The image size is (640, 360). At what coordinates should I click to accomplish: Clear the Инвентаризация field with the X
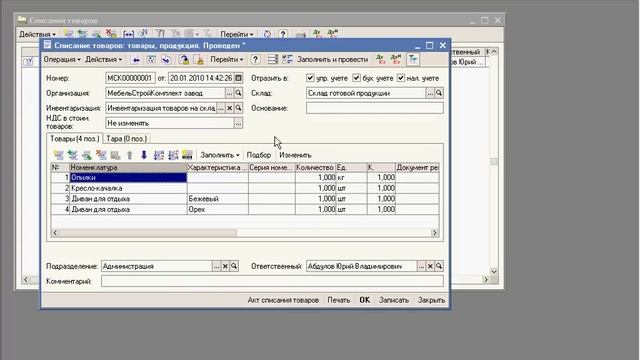229,108
